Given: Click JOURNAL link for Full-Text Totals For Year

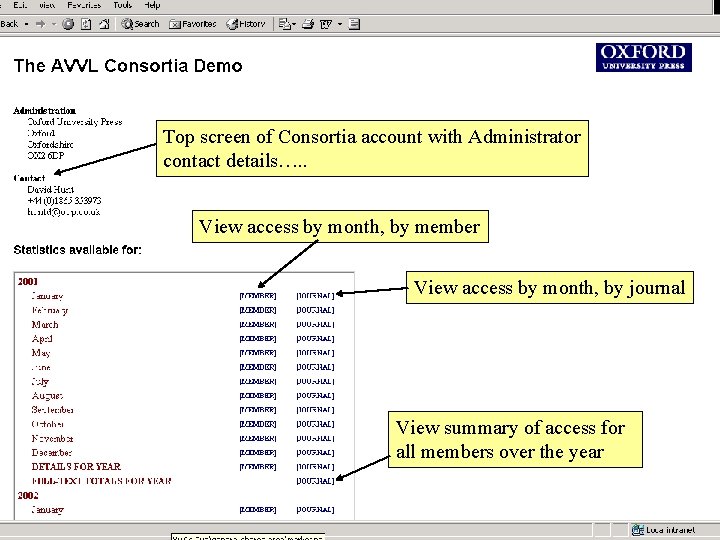Looking at the screenshot, I should [x=315, y=481].
